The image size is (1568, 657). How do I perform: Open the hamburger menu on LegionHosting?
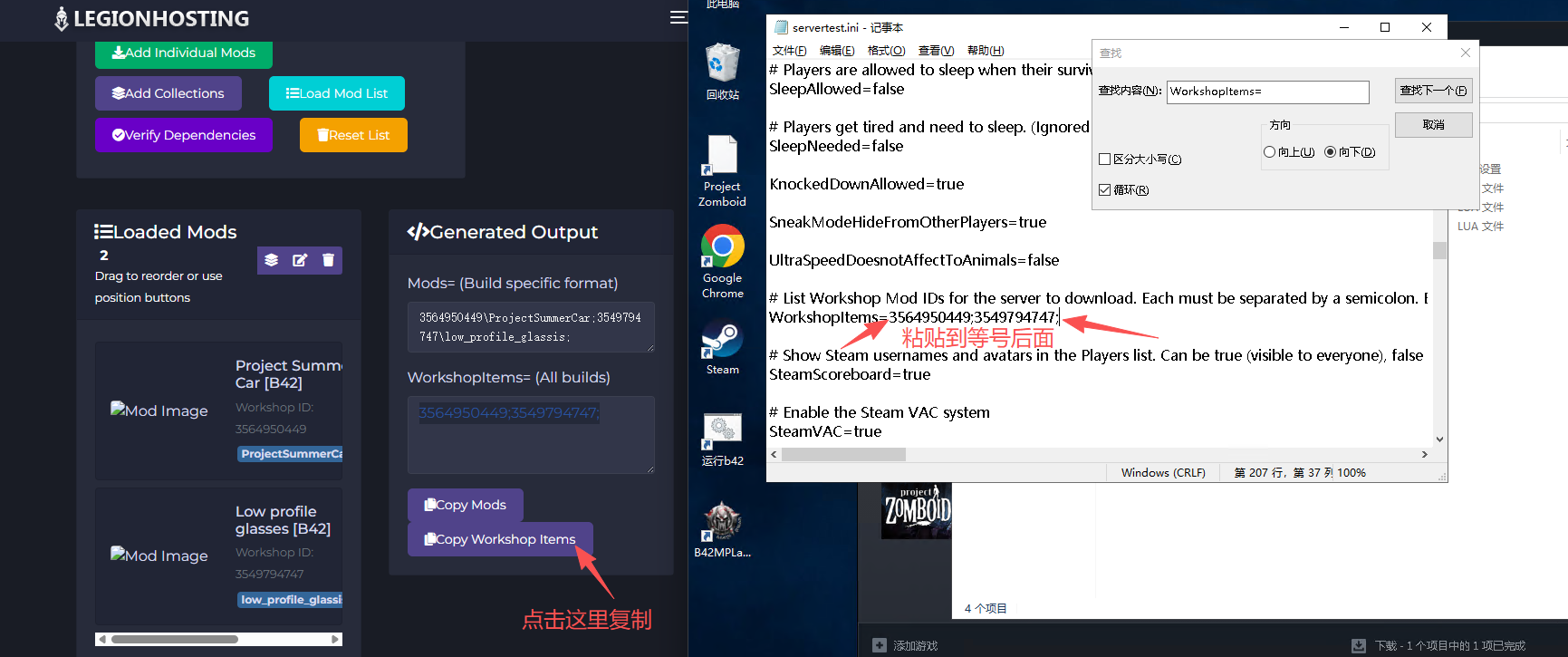678,17
